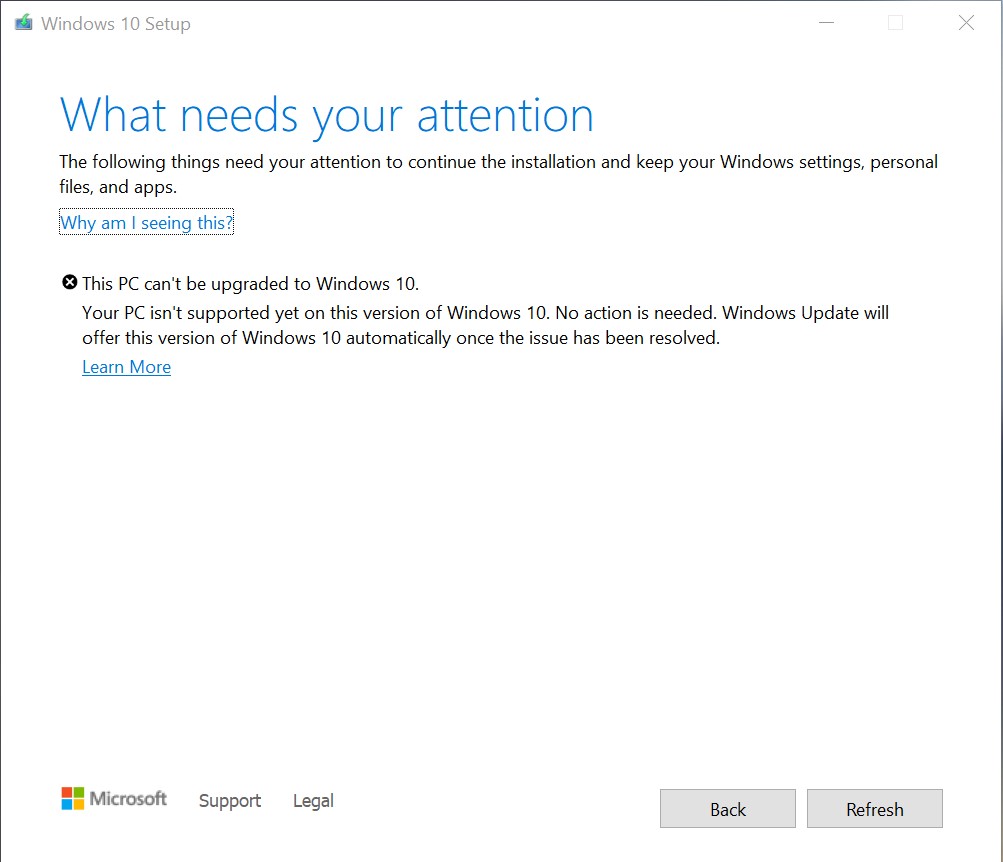Screen dimensions: 1003x862
Task: Open the Learn More link
Action: click(126, 367)
